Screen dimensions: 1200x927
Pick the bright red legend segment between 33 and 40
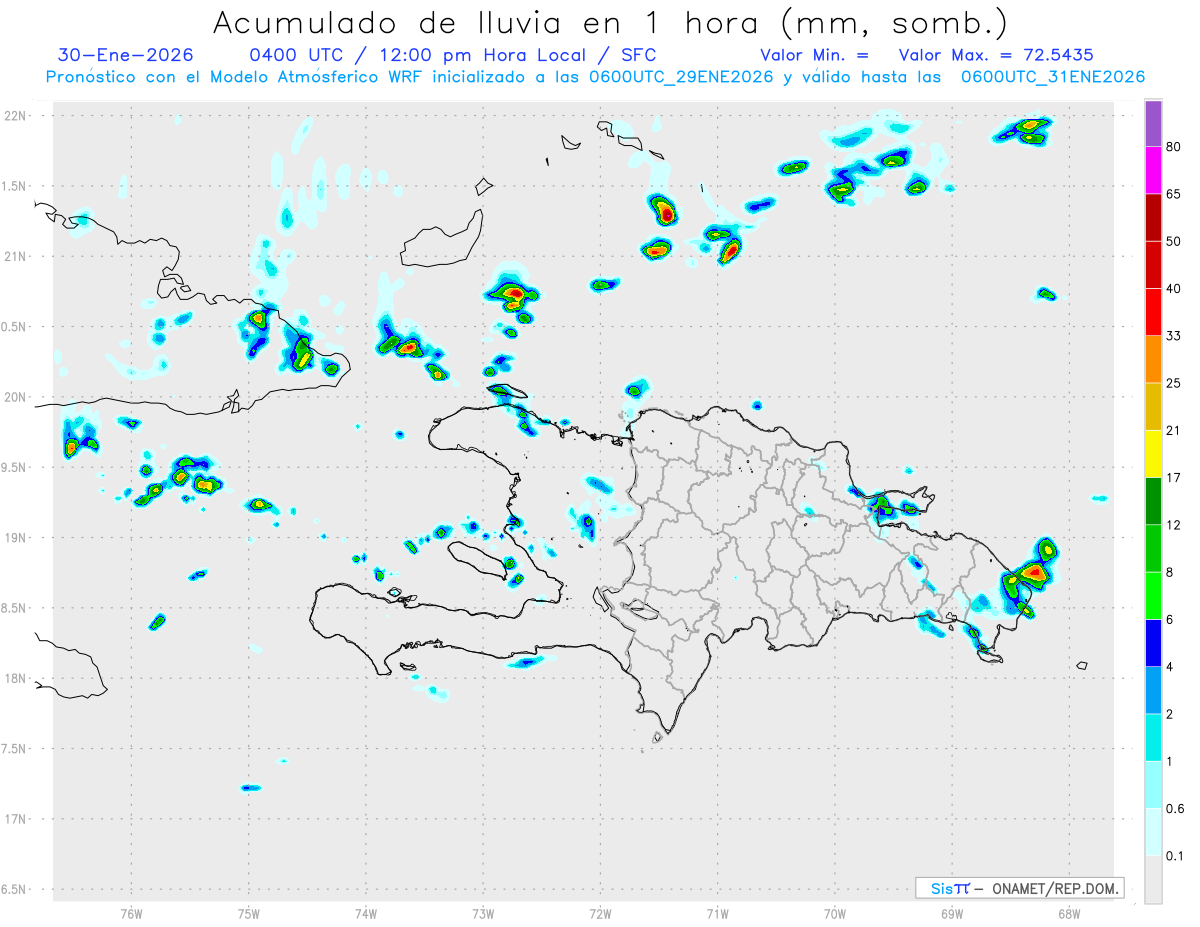tap(1153, 312)
